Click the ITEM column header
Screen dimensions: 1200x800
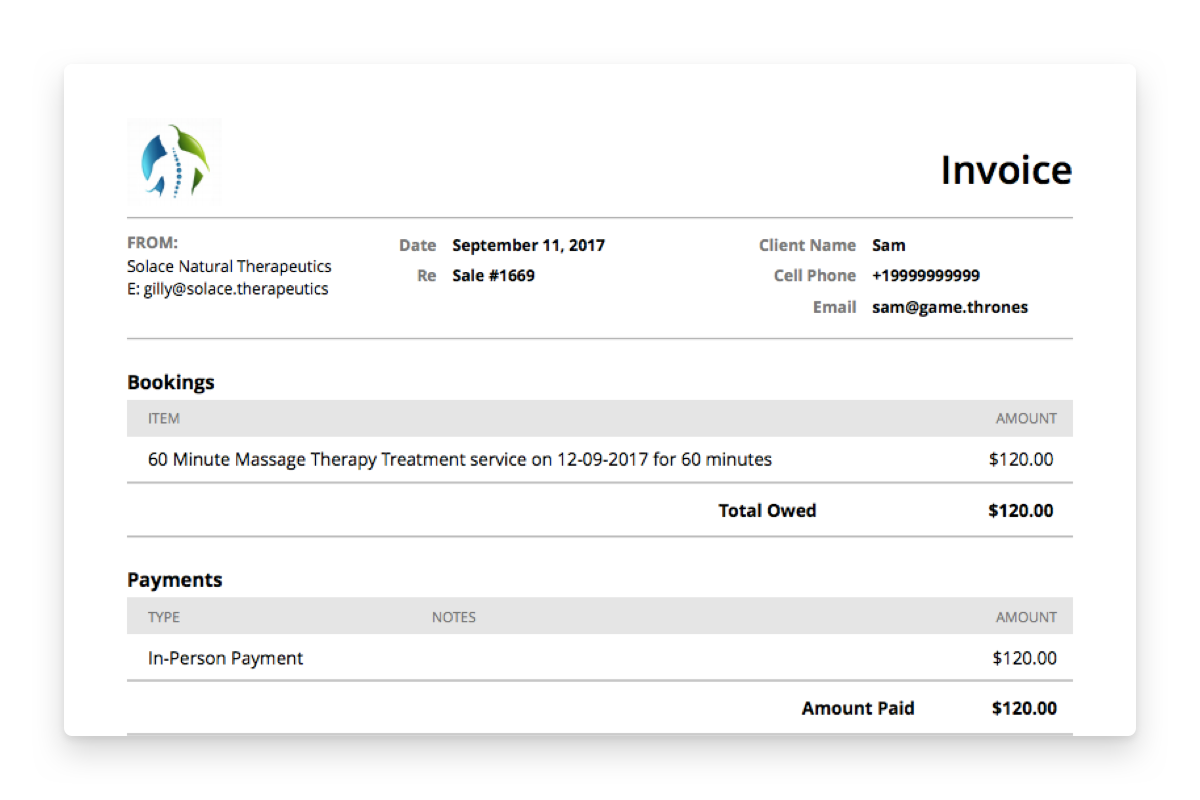pyautogui.click(x=164, y=418)
